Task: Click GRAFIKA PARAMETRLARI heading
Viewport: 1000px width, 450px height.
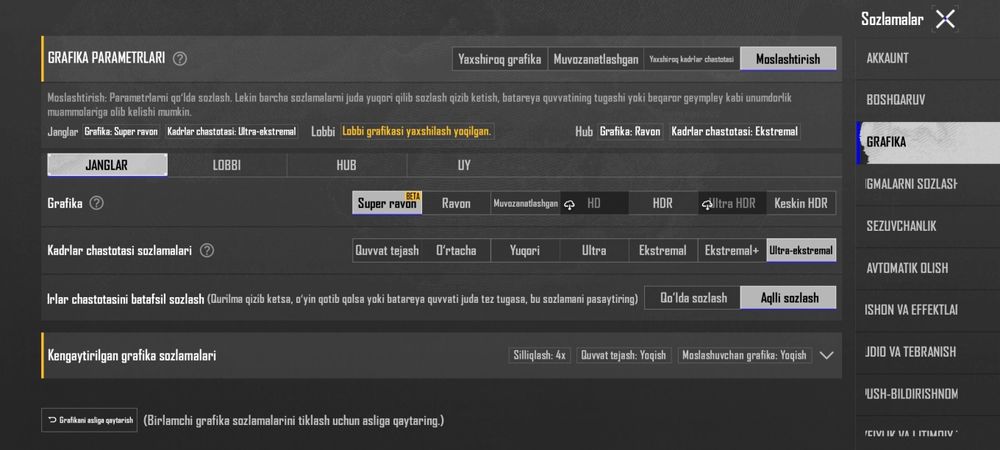Action: (107, 58)
